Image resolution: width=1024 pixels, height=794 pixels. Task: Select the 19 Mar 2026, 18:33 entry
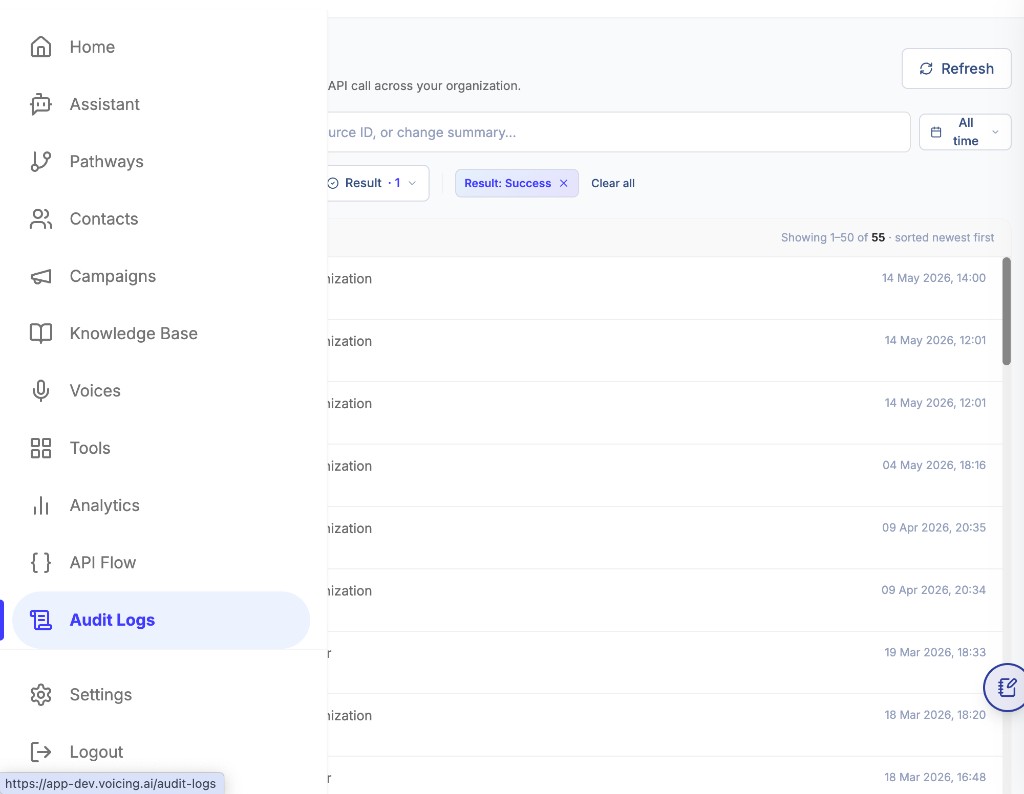[x=664, y=662]
